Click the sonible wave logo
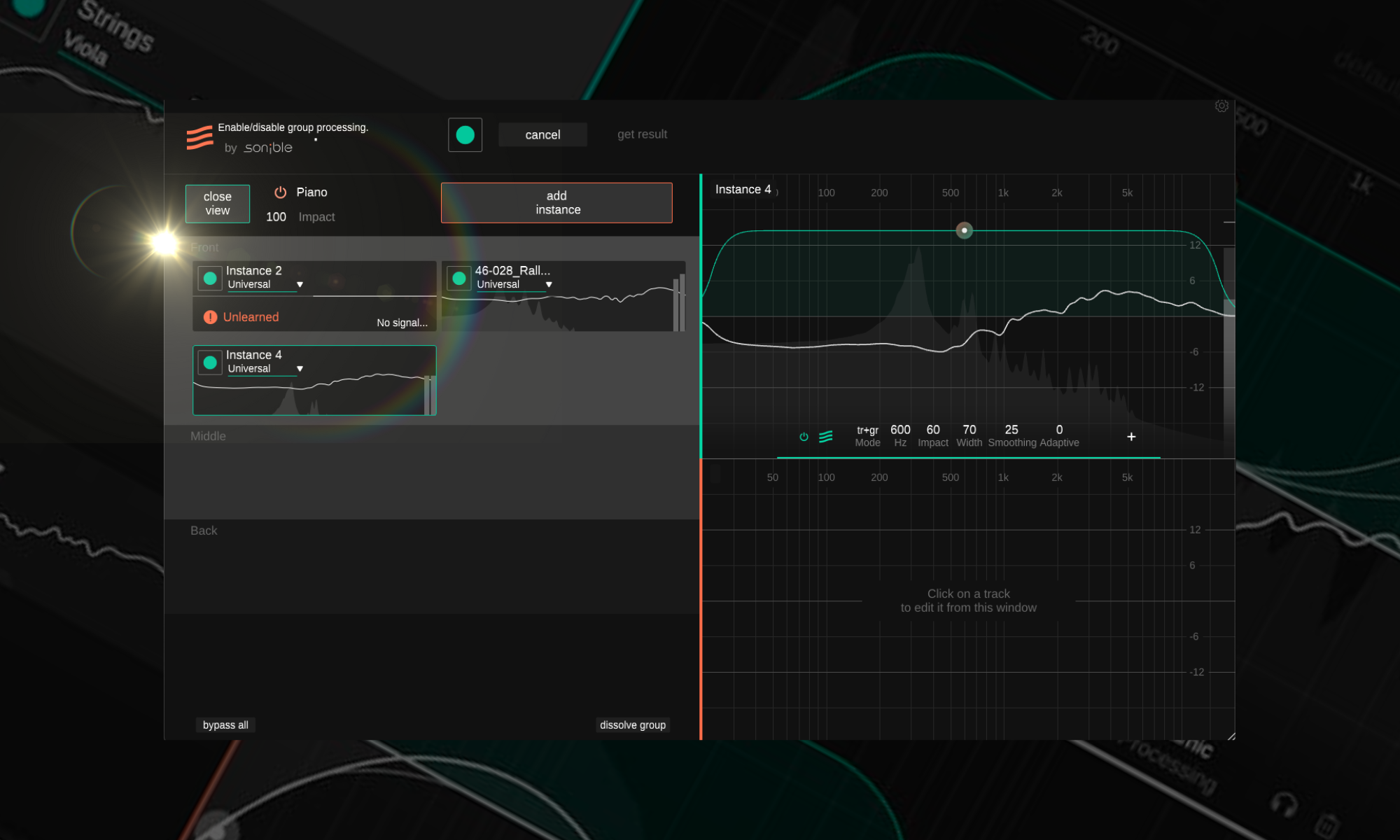1400x840 pixels. [200, 138]
